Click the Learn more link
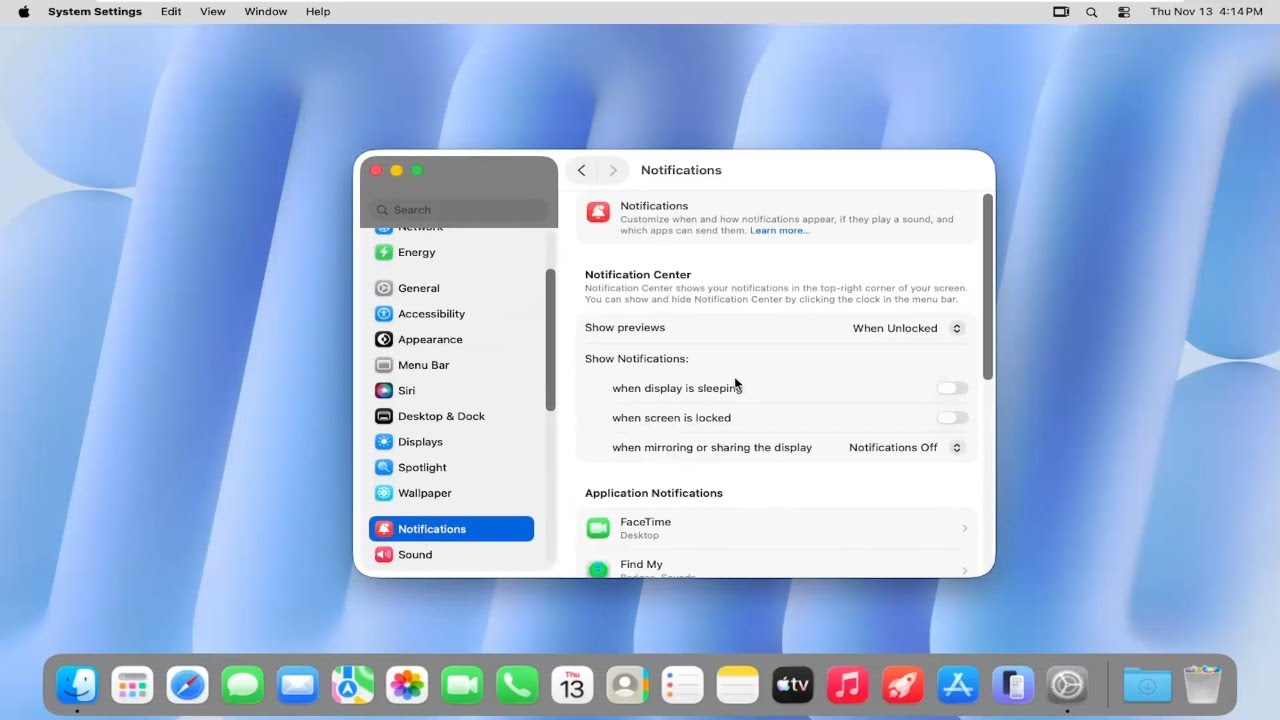 pos(780,231)
